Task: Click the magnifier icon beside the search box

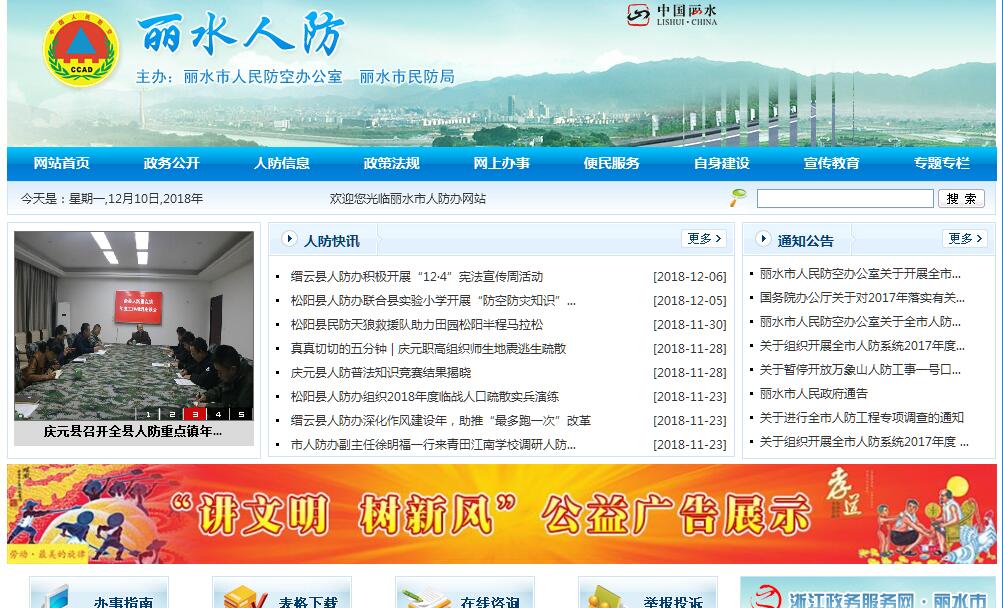Action: click(738, 198)
